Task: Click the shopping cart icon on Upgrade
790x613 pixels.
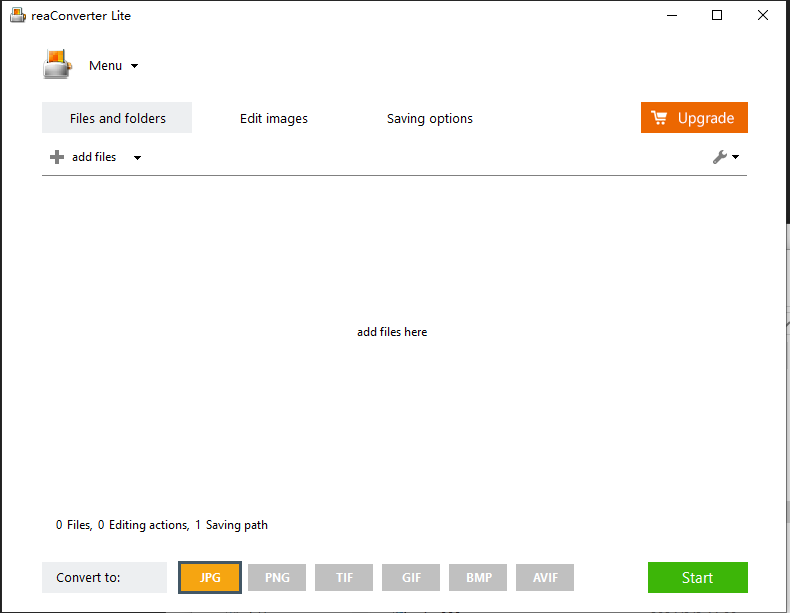Action: point(659,118)
